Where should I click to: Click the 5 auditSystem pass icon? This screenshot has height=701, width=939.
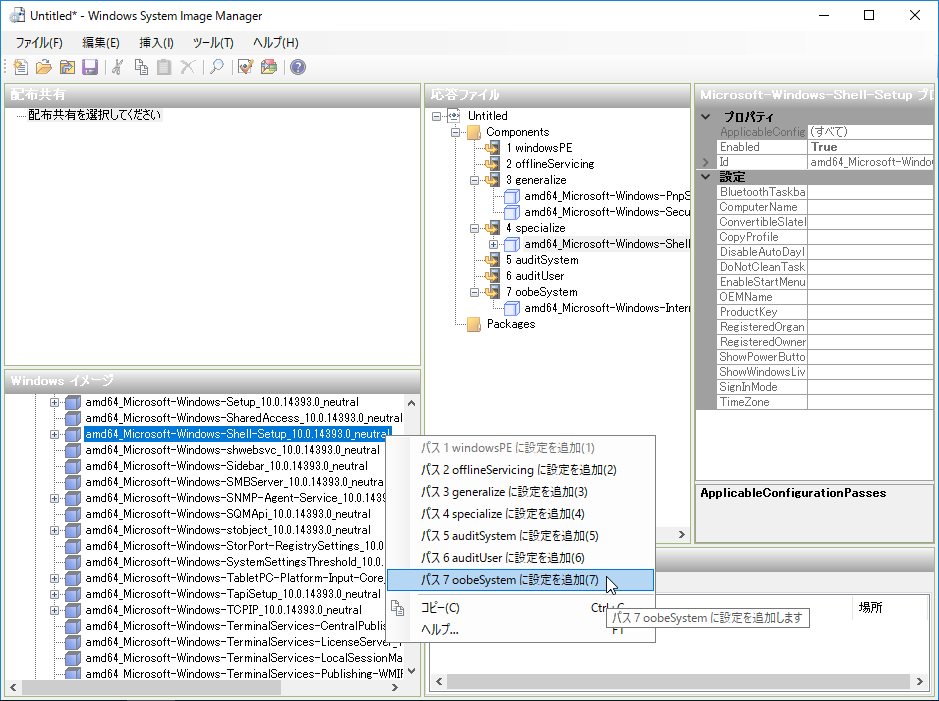point(492,260)
